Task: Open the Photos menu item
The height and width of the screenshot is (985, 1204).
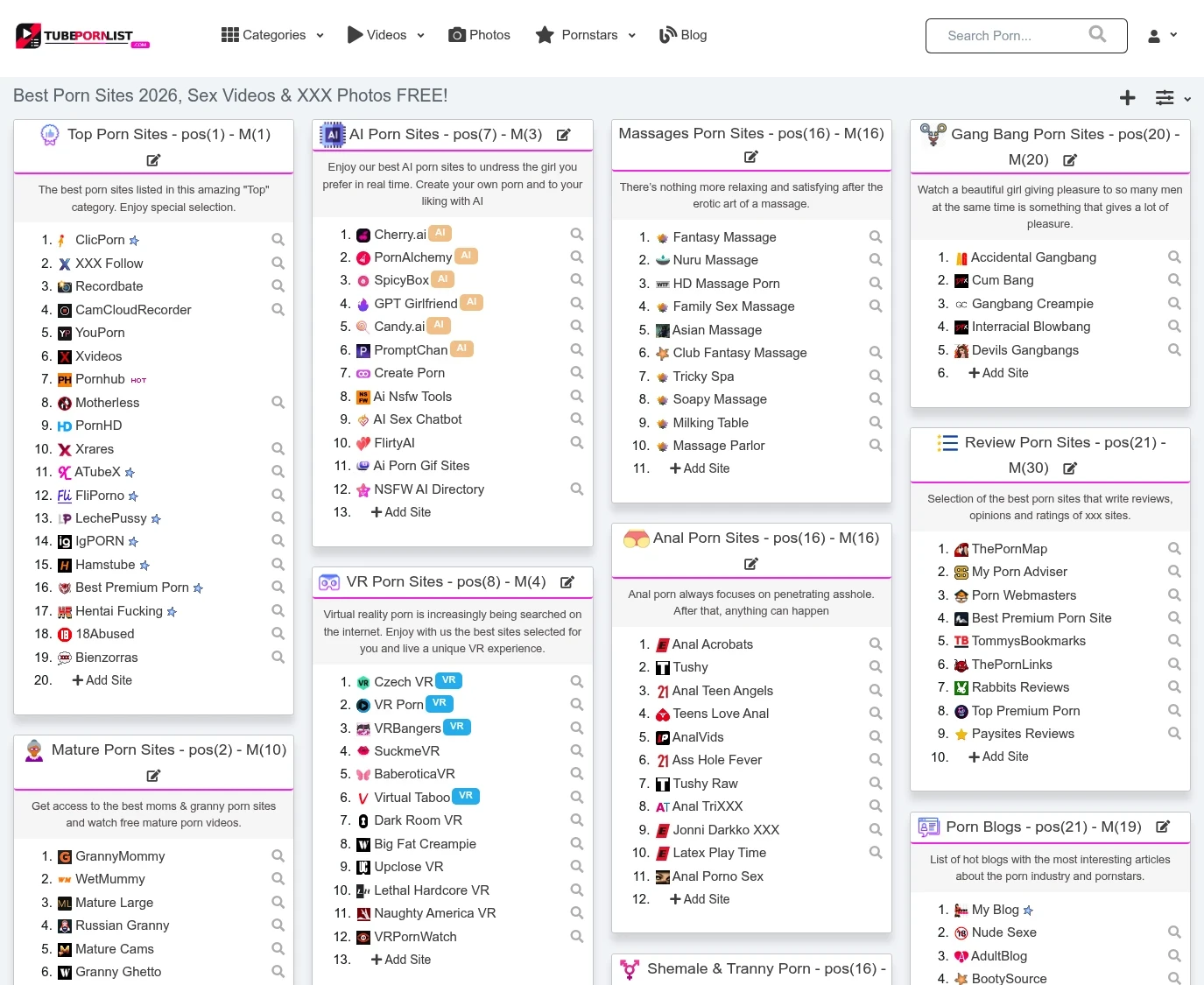Action: click(480, 35)
